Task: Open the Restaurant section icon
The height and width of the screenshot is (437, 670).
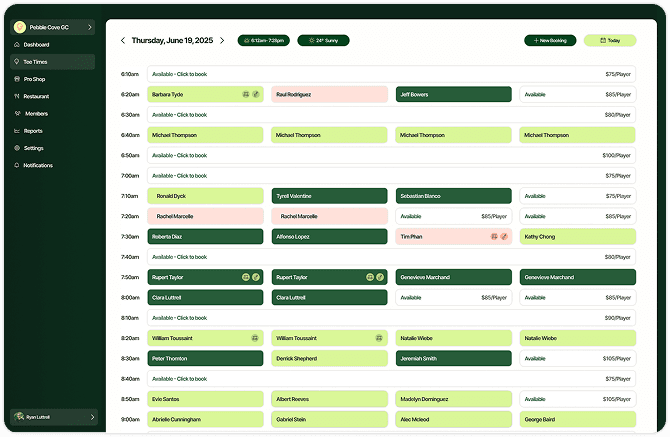Action: click(x=16, y=96)
